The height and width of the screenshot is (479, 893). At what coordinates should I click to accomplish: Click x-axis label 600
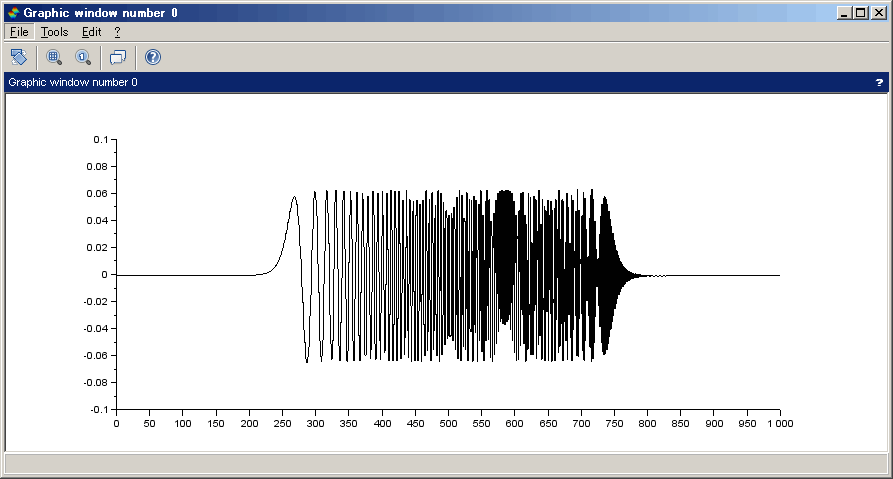point(514,424)
